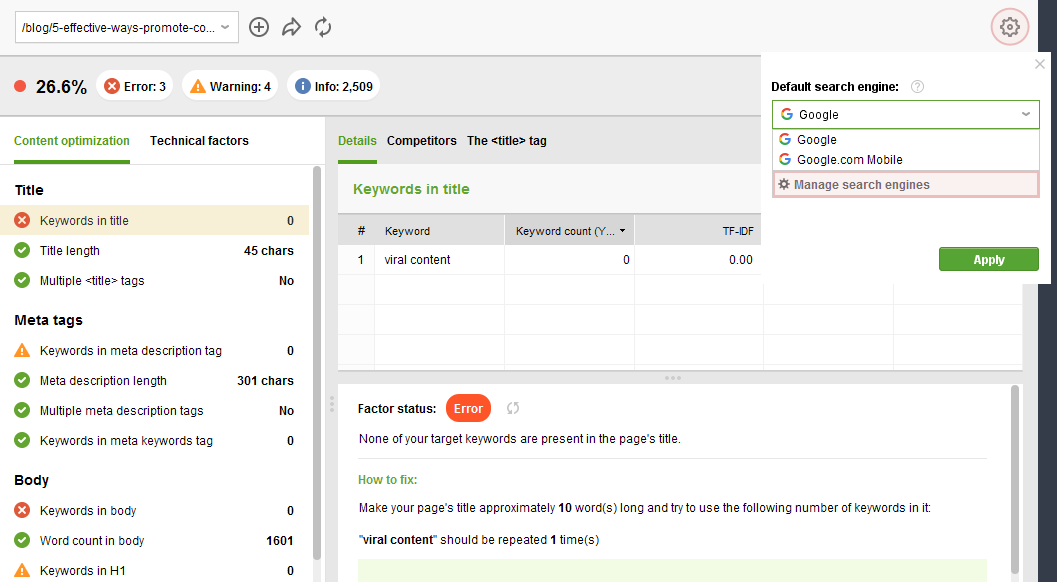Open Keyword count column sort arrow

(x=622, y=231)
